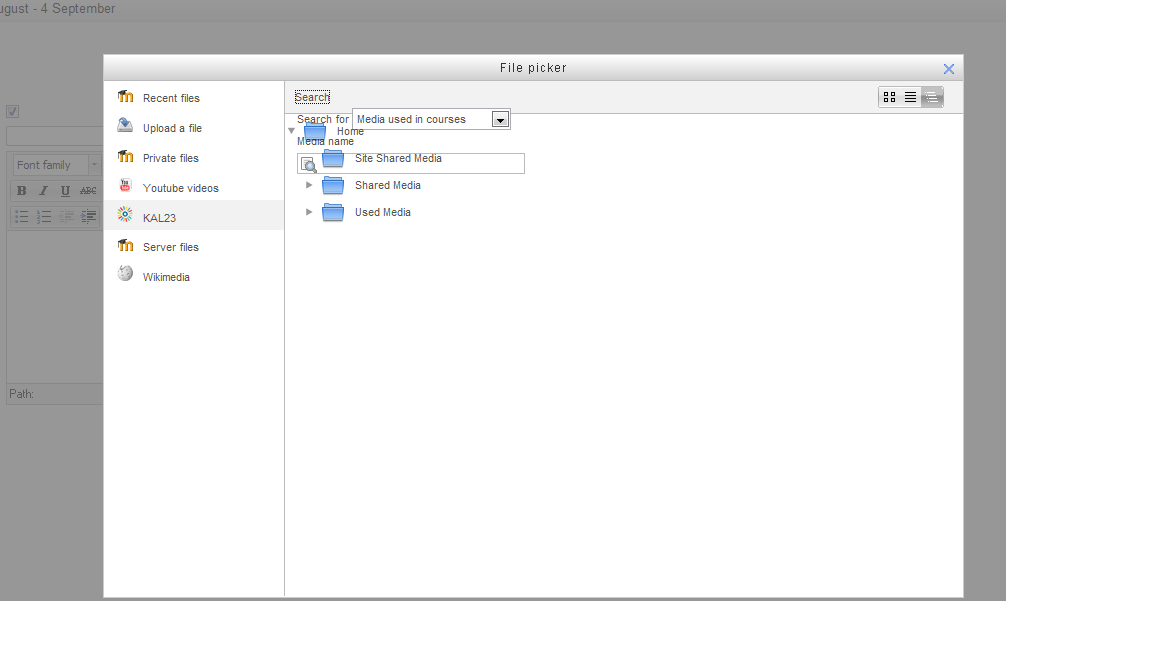This screenshot has height=648, width=1152.
Task: Click the Youtube logo icon
Action: point(126,185)
